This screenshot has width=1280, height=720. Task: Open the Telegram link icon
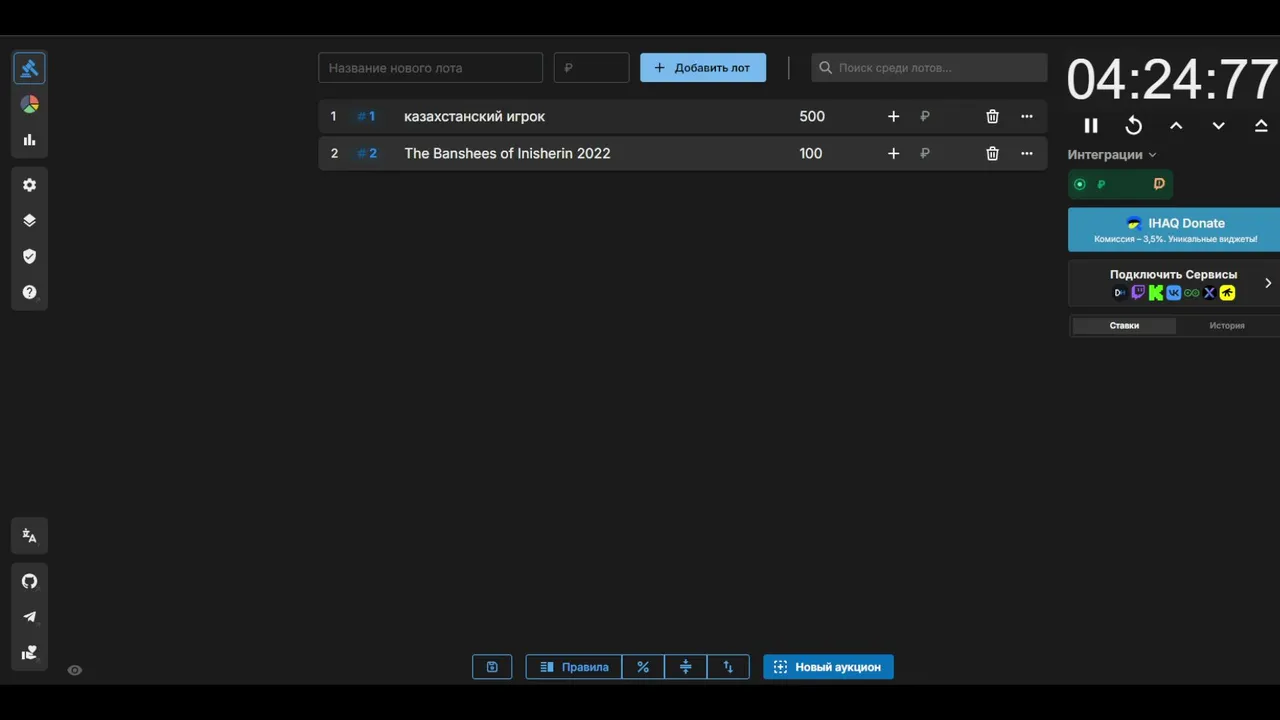(x=29, y=617)
